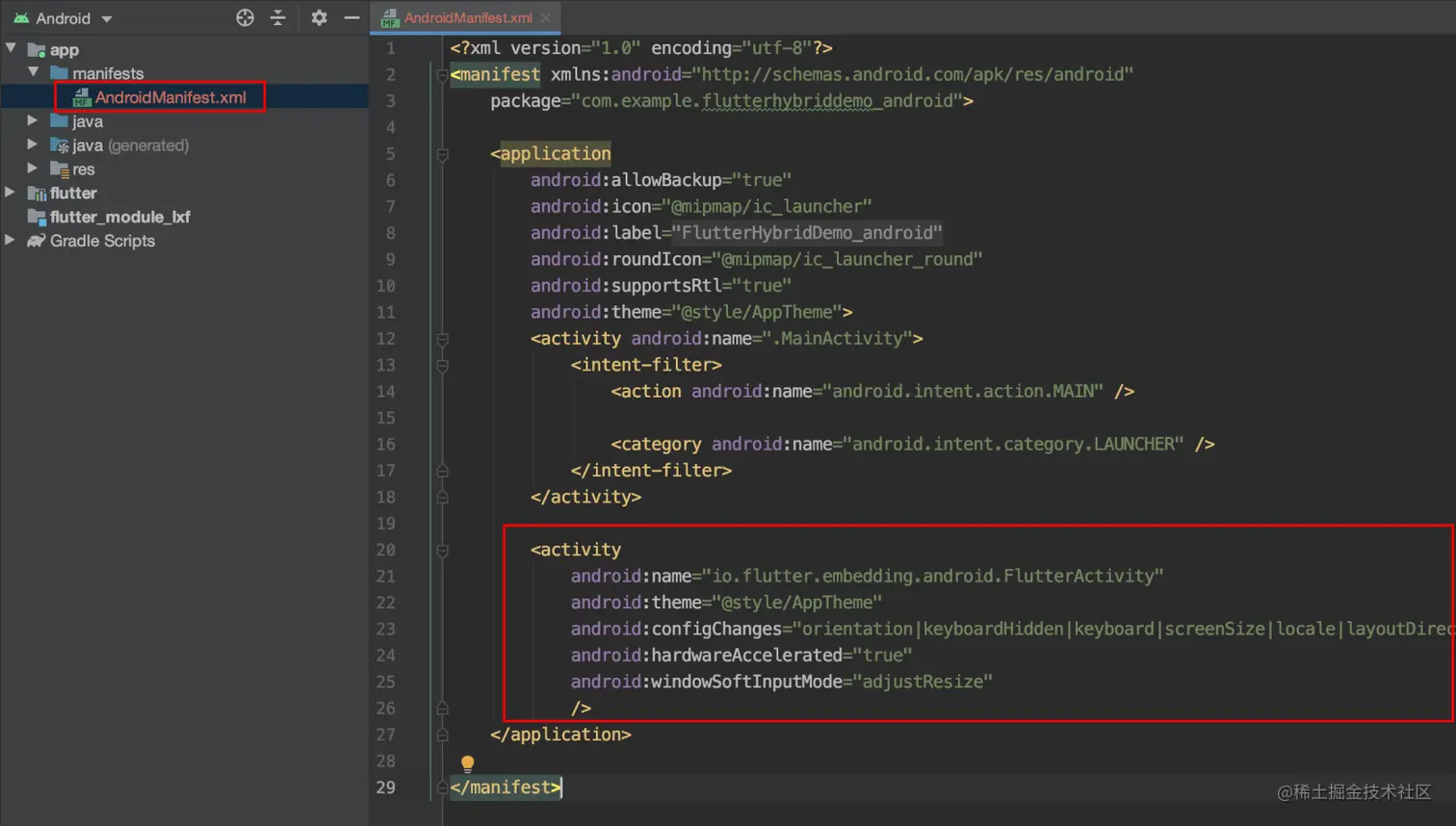Click the manifests folder icon
Screen dimensions: 1456x826
point(59,73)
